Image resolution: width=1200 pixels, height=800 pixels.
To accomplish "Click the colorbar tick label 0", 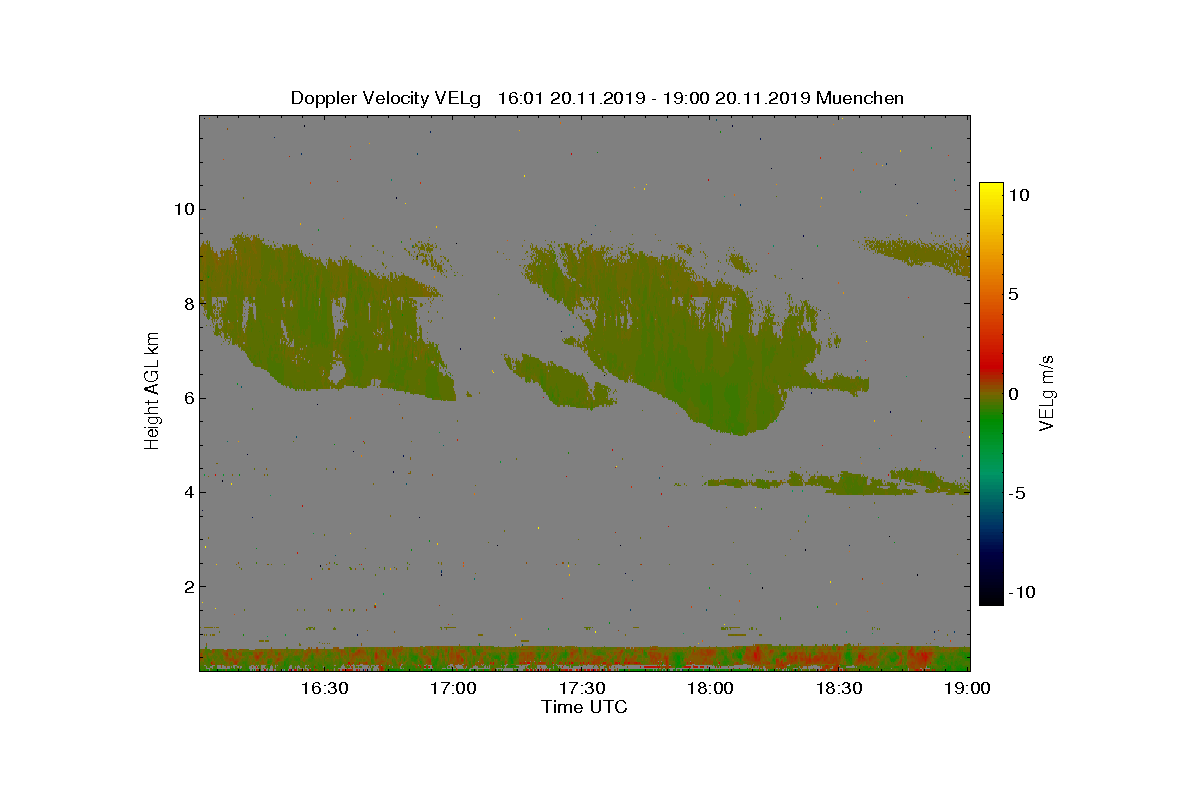I will [1014, 394].
